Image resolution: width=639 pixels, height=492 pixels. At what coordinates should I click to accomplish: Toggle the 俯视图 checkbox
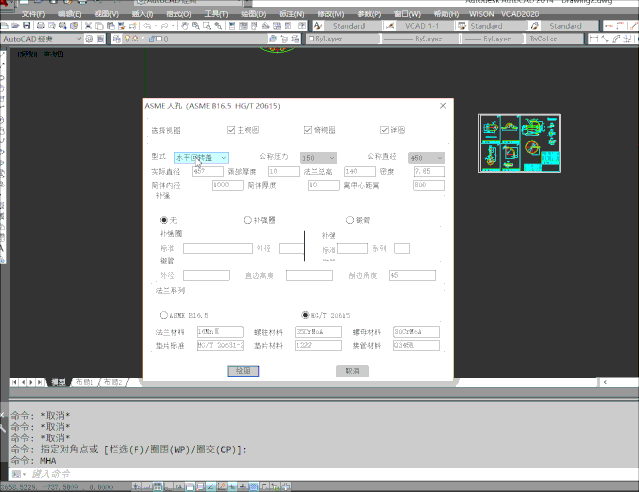(308, 130)
